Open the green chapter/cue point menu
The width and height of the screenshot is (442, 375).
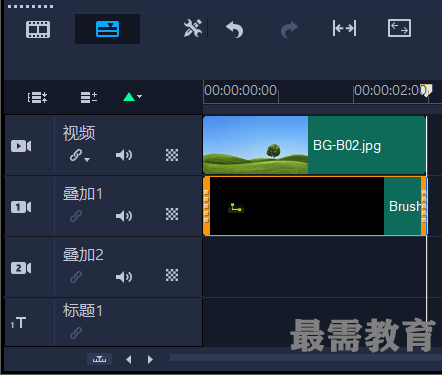tap(132, 97)
